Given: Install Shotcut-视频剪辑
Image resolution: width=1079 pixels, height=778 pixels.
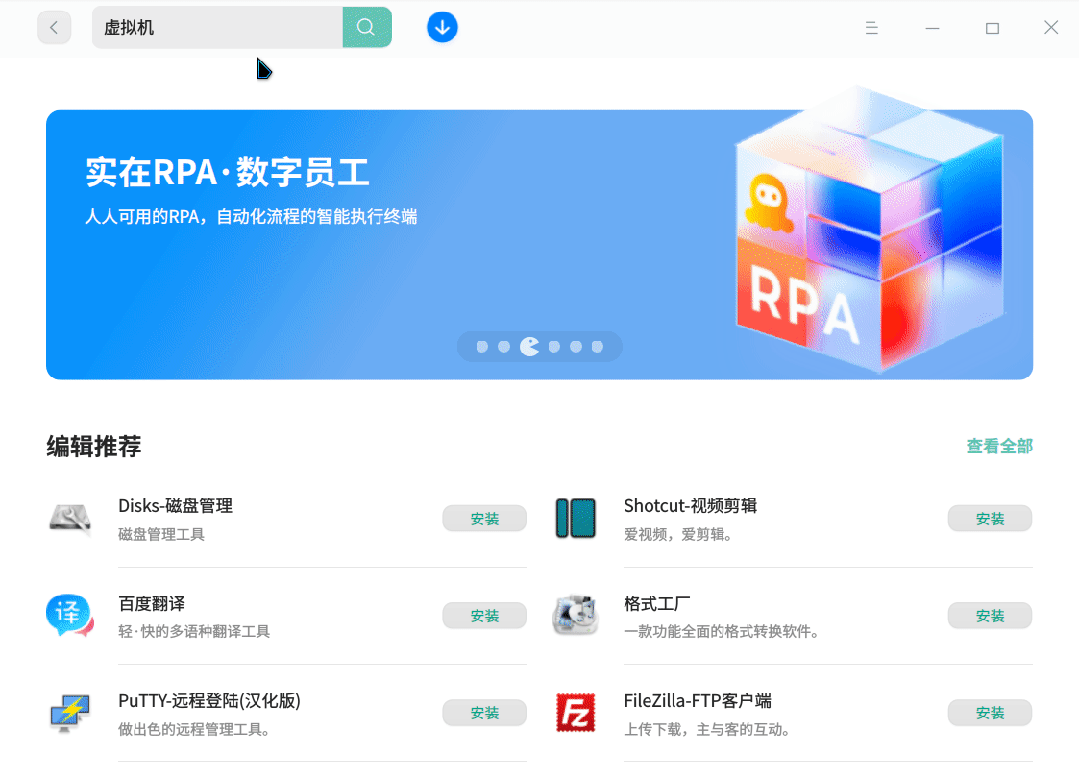Looking at the screenshot, I should (x=990, y=519).
